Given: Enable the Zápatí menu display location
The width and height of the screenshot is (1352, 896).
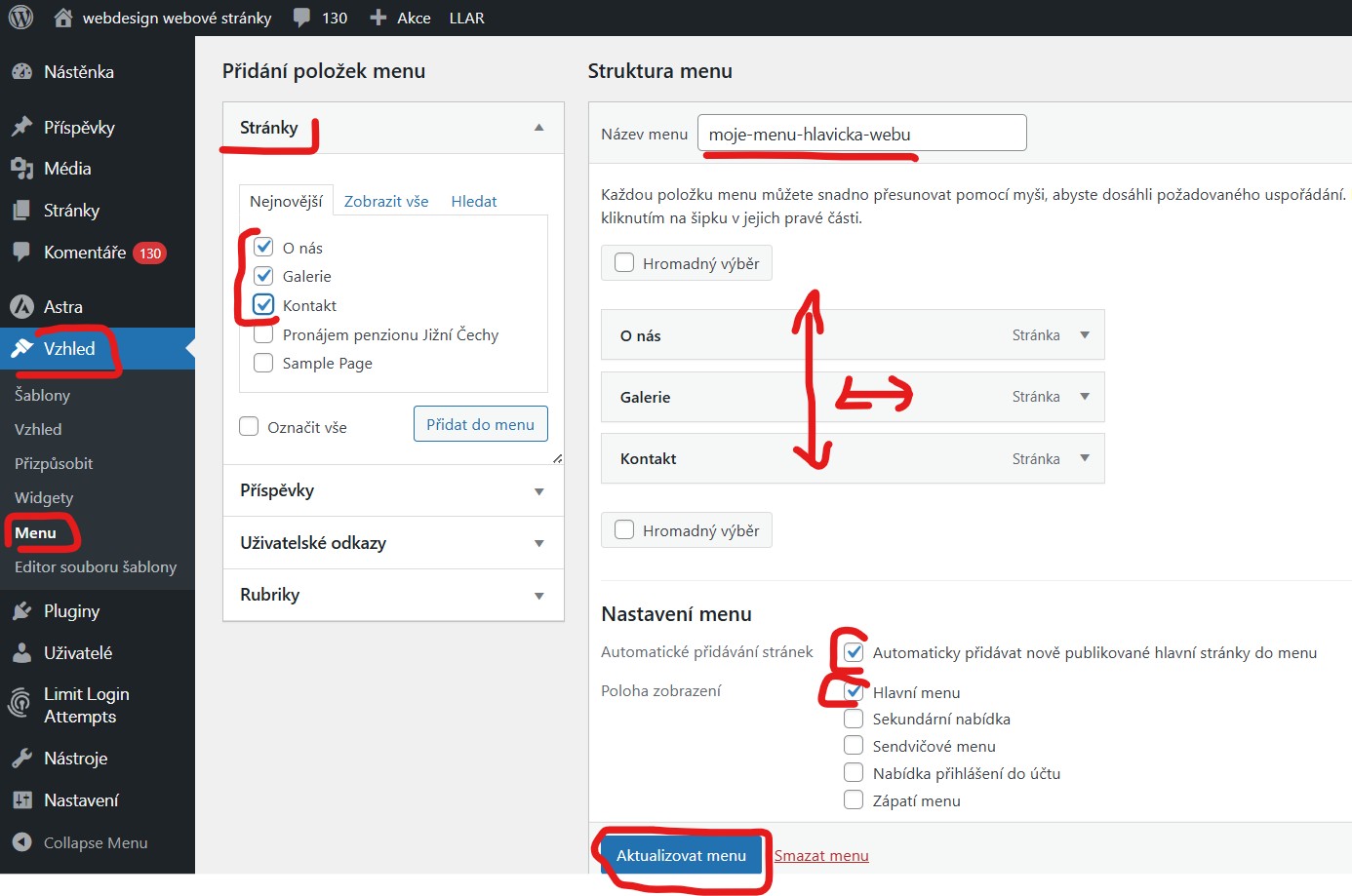Looking at the screenshot, I should 854,800.
